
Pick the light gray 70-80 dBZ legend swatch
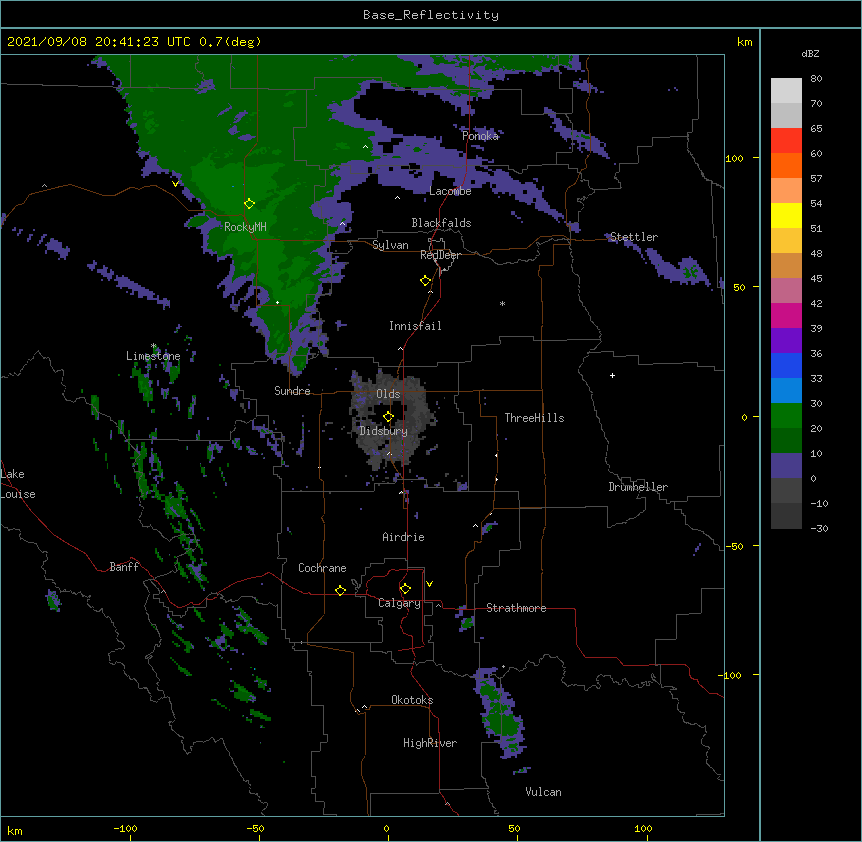(x=786, y=91)
